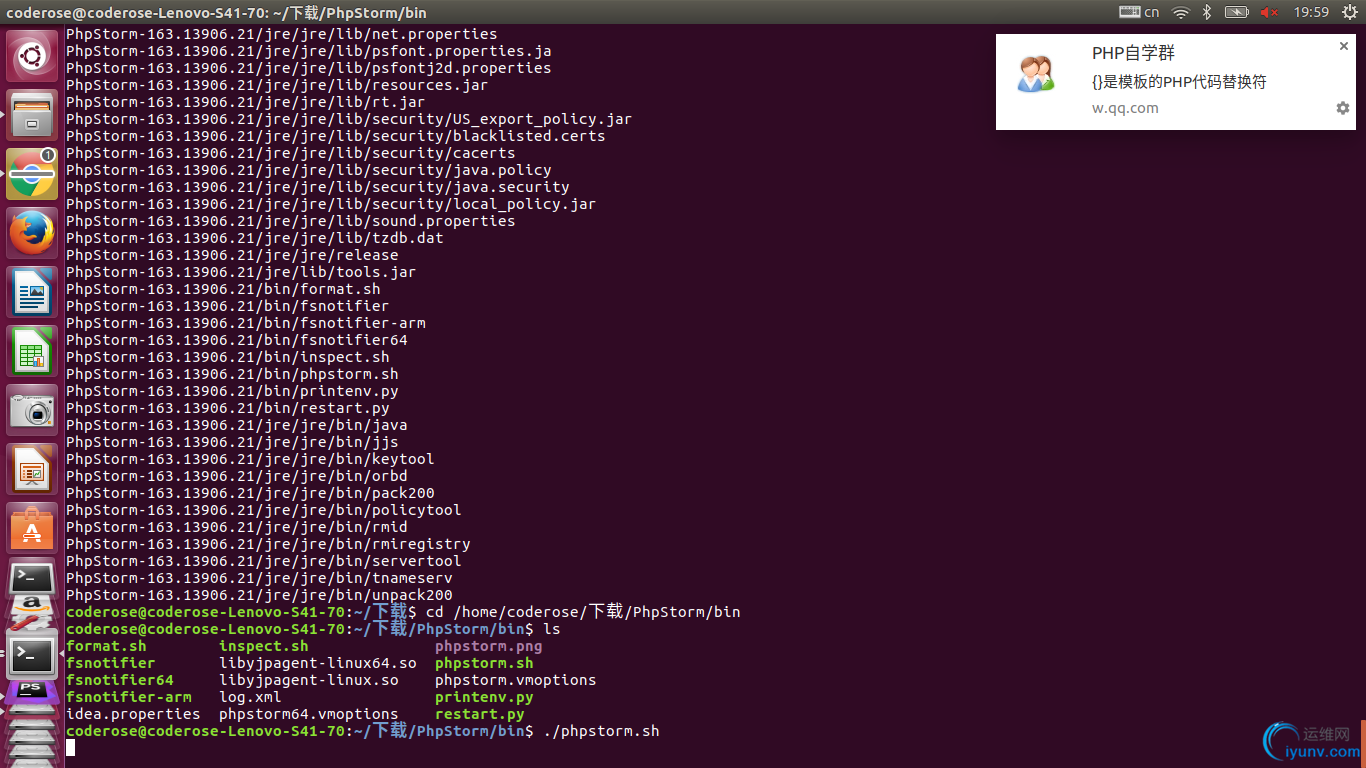Click the line ending in jre/bin/keytool

pos(250,459)
